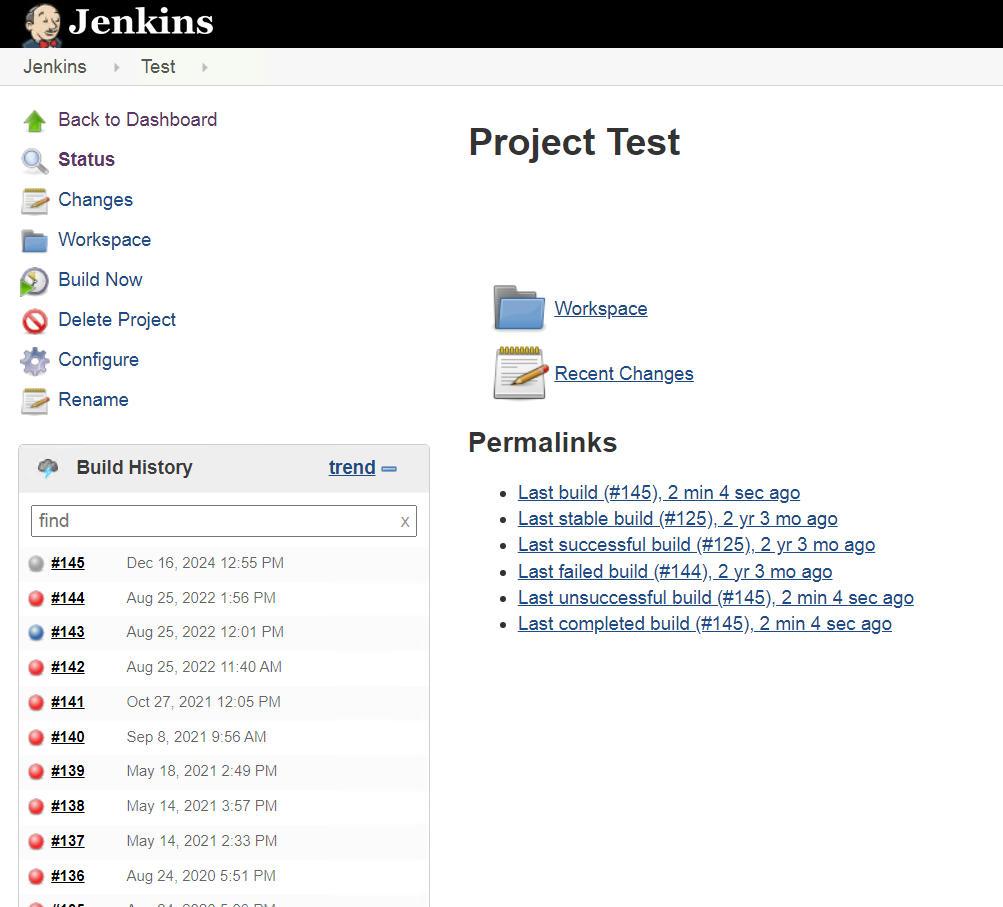Click the grey status ball for build #145

click(x=37, y=564)
